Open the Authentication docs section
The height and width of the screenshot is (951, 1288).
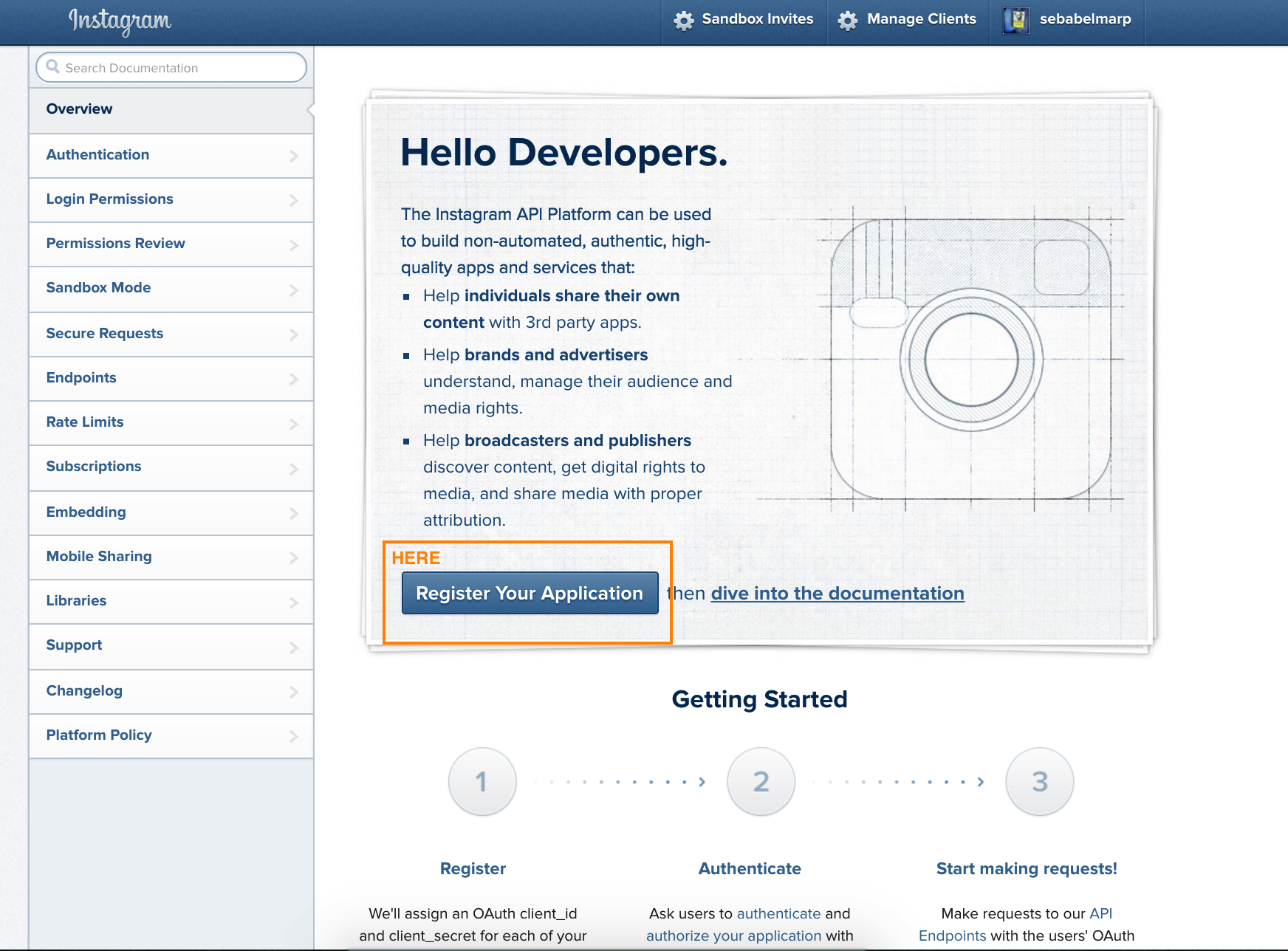[x=171, y=155]
